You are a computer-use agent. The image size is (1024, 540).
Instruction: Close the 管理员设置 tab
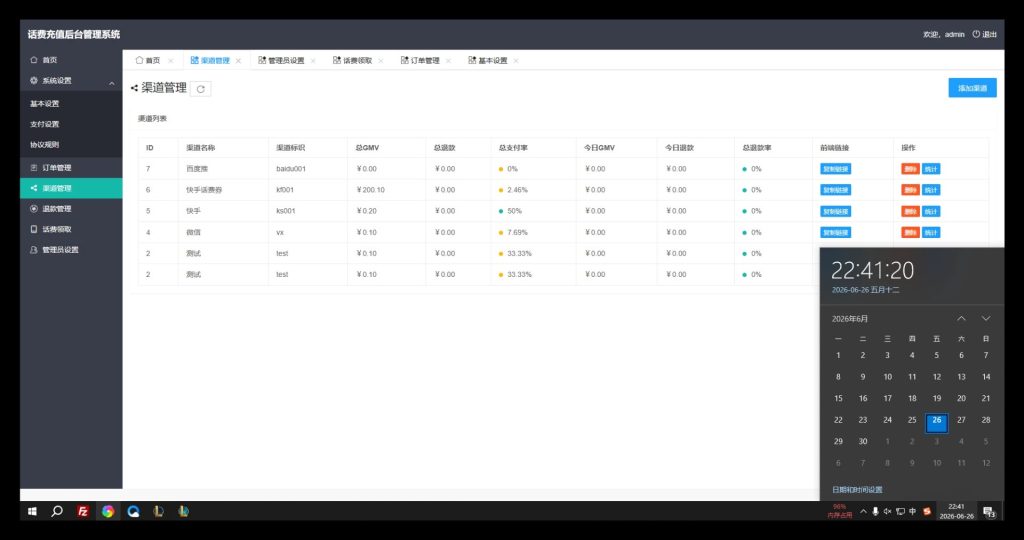[313, 61]
